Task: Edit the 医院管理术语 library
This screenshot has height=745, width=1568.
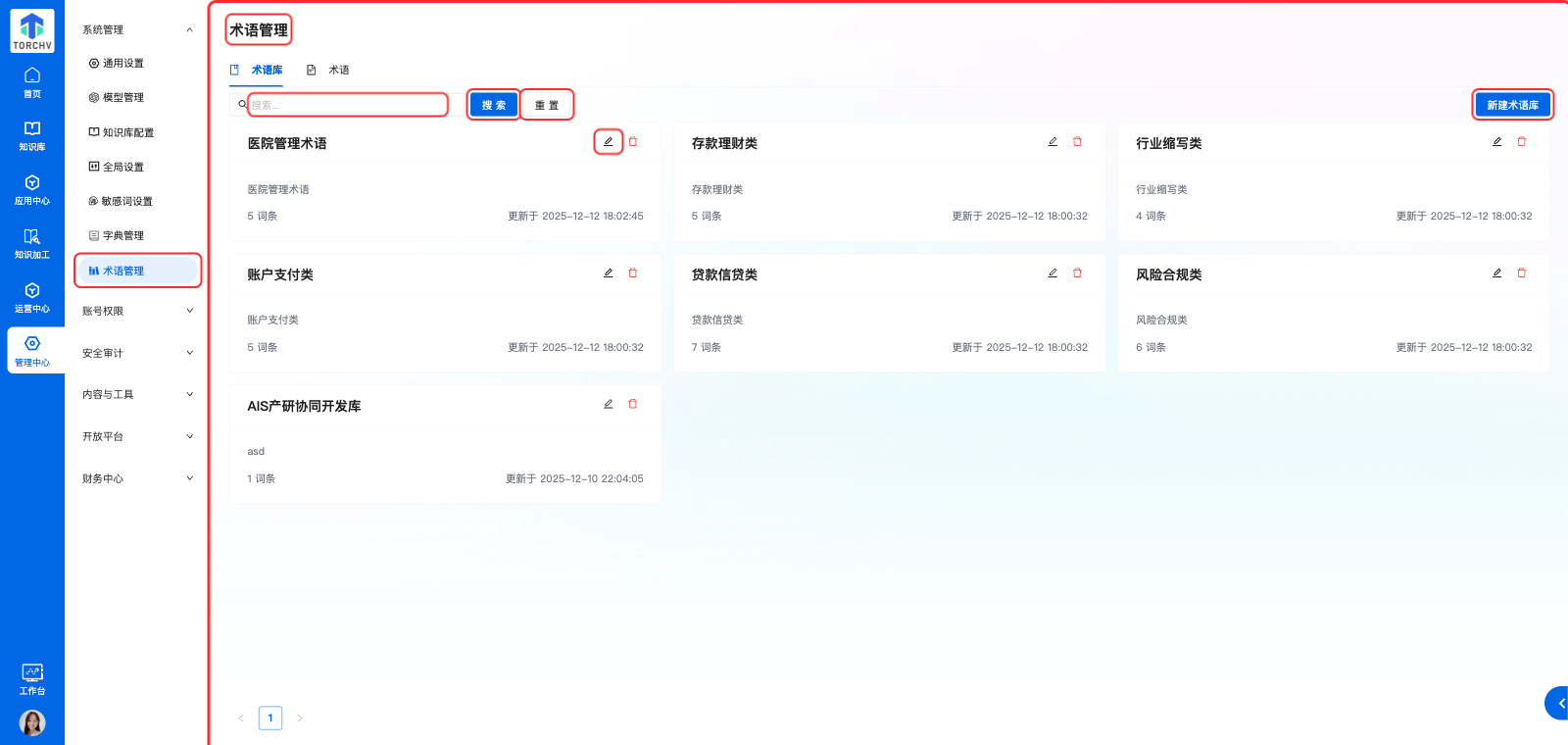Action: (609, 142)
